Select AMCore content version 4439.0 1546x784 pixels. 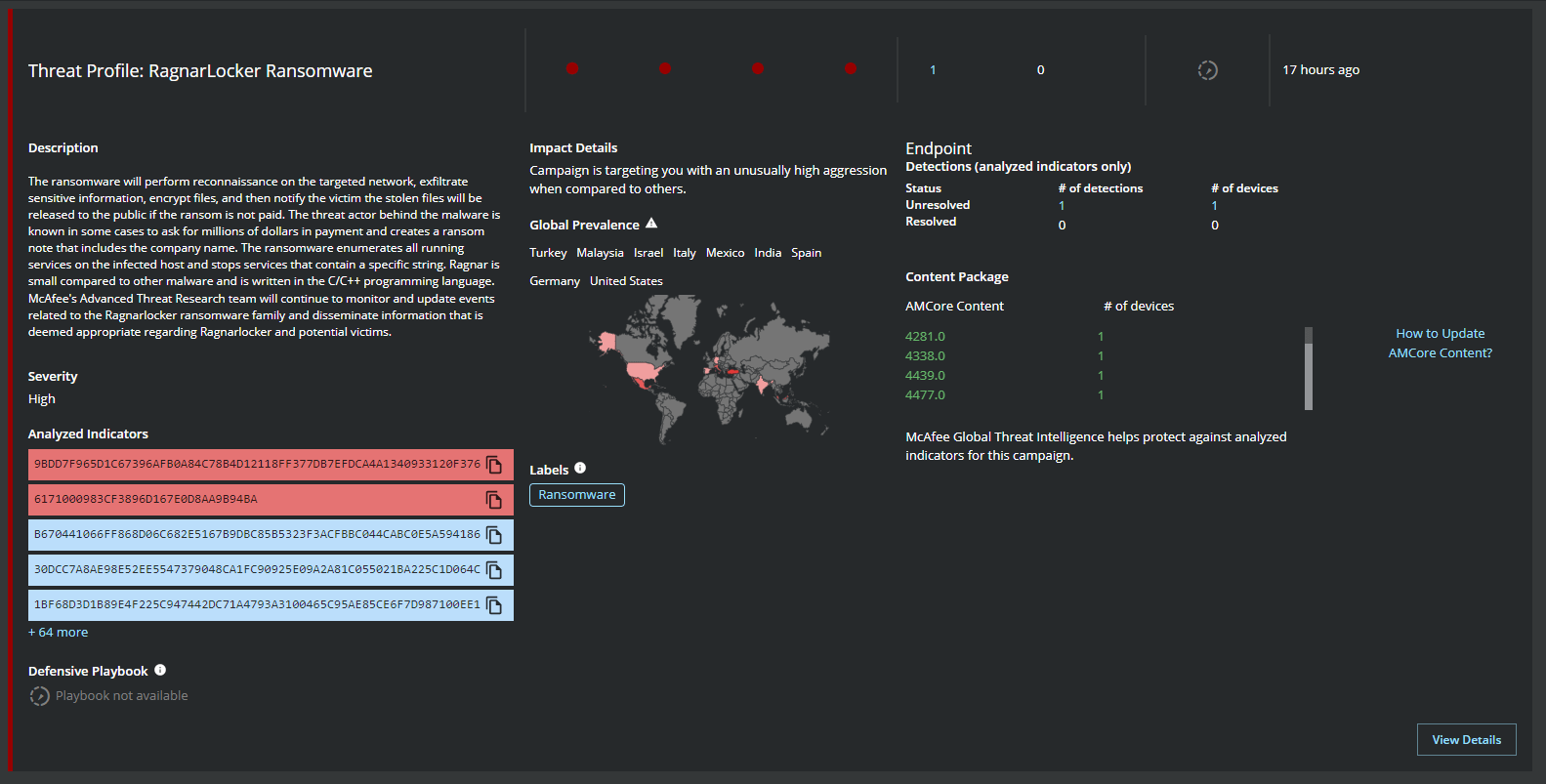[x=925, y=376]
